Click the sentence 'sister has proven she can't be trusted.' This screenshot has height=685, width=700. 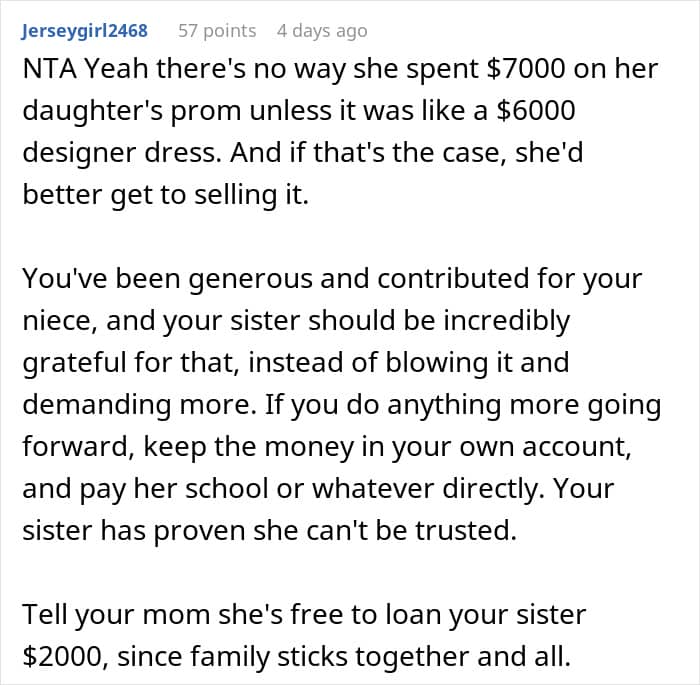[x=270, y=531]
